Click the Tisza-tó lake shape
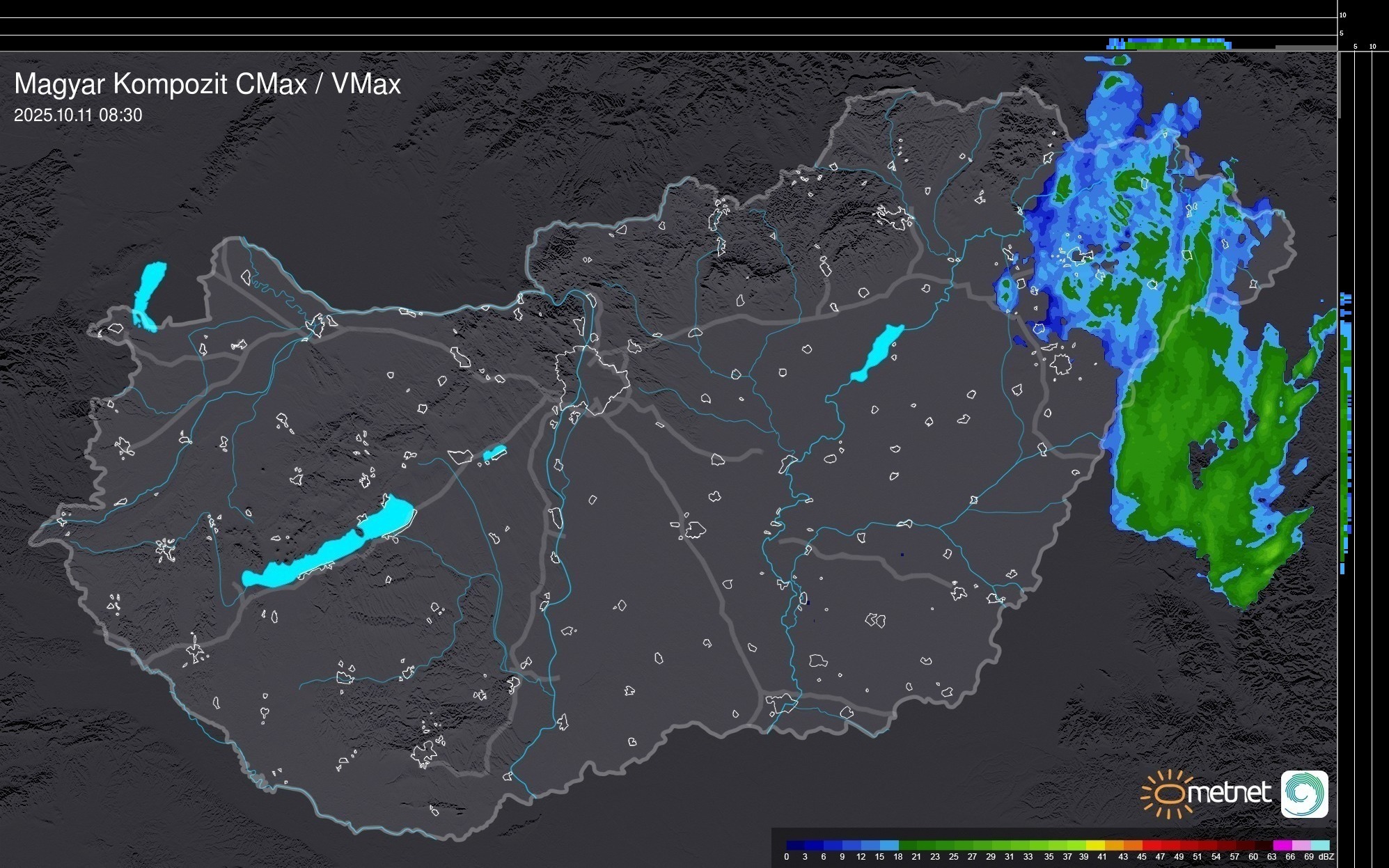The image size is (1389, 868). [x=877, y=354]
